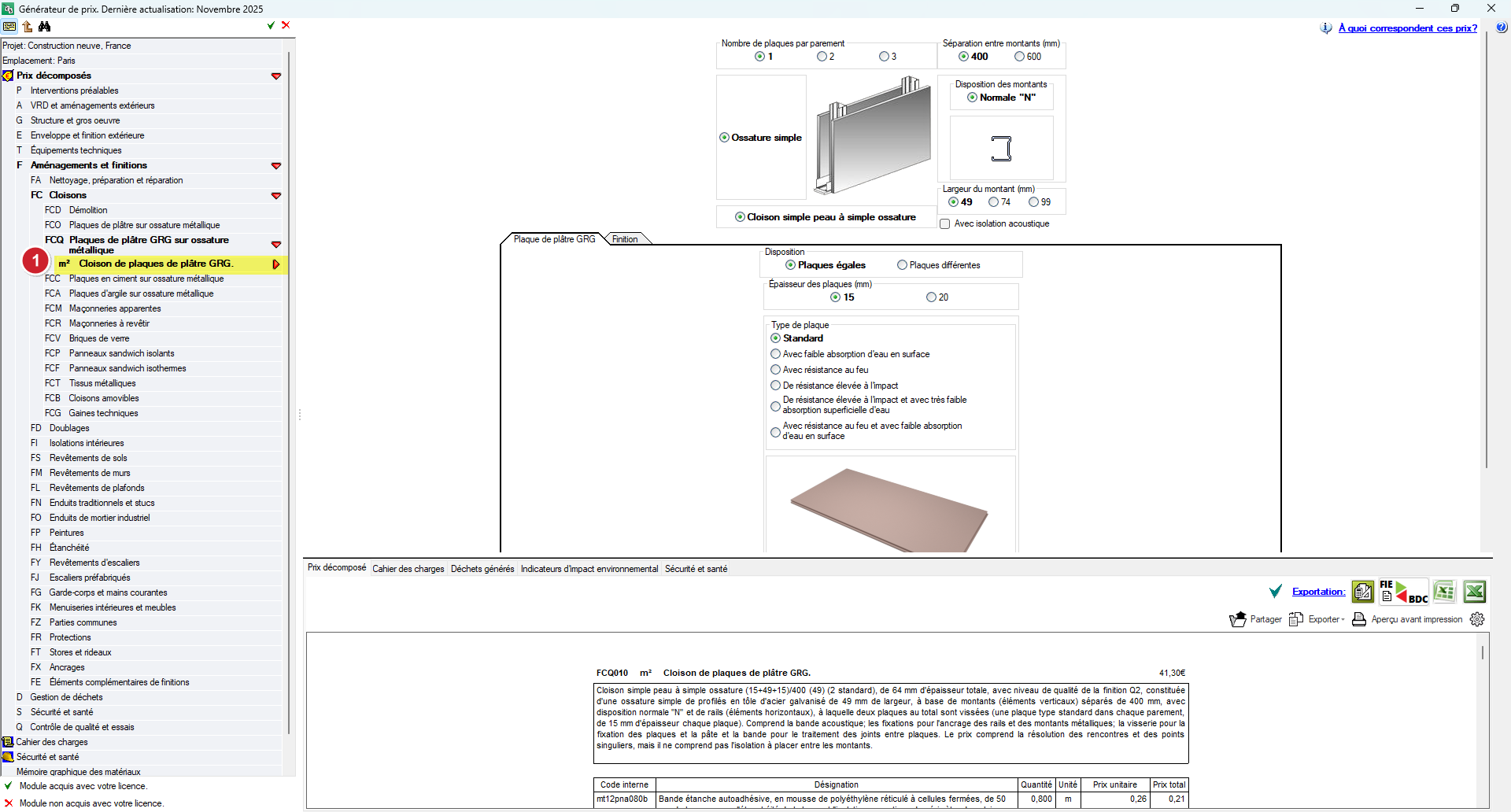Image resolution: width=1511 pixels, height=812 pixels.
Task: Select Avec résistance au feu plaque type
Action: click(x=776, y=370)
